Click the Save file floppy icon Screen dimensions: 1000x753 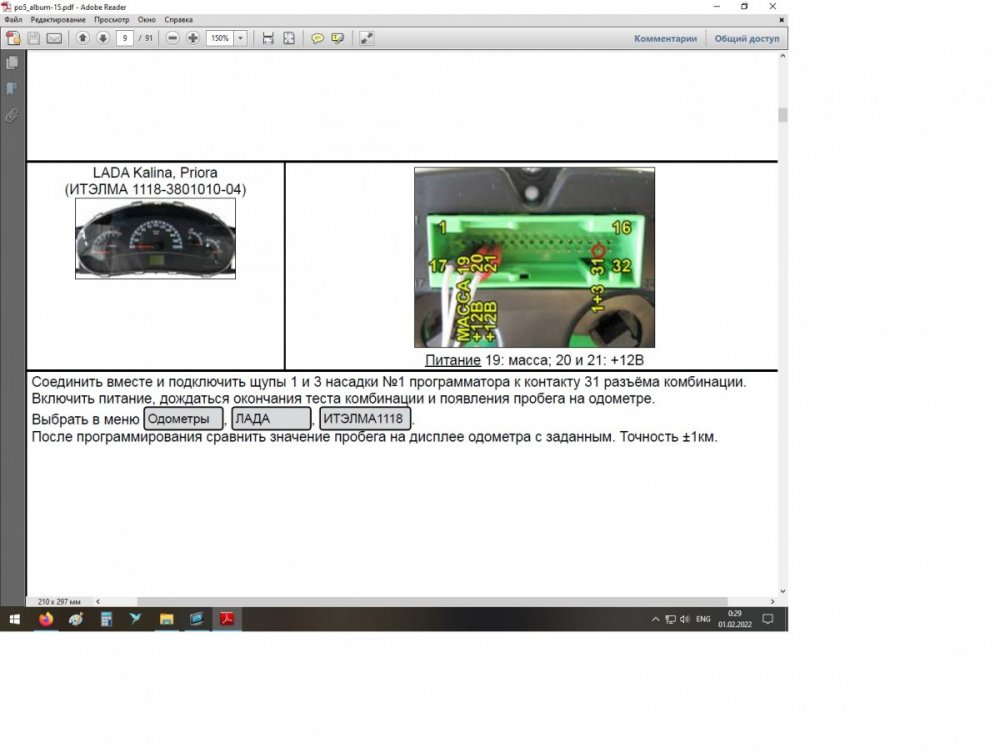tap(34, 38)
